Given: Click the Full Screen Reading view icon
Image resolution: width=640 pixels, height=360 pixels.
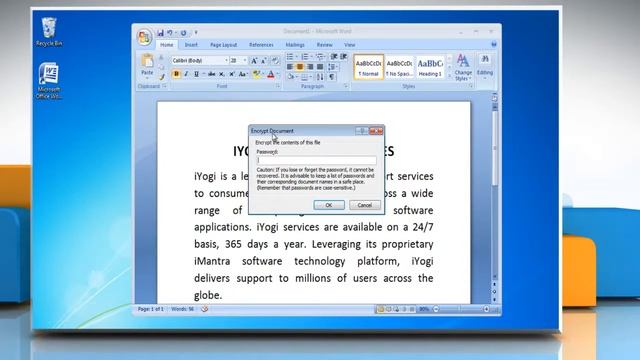Looking at the screenshot, I should click(x=388, y=309).
